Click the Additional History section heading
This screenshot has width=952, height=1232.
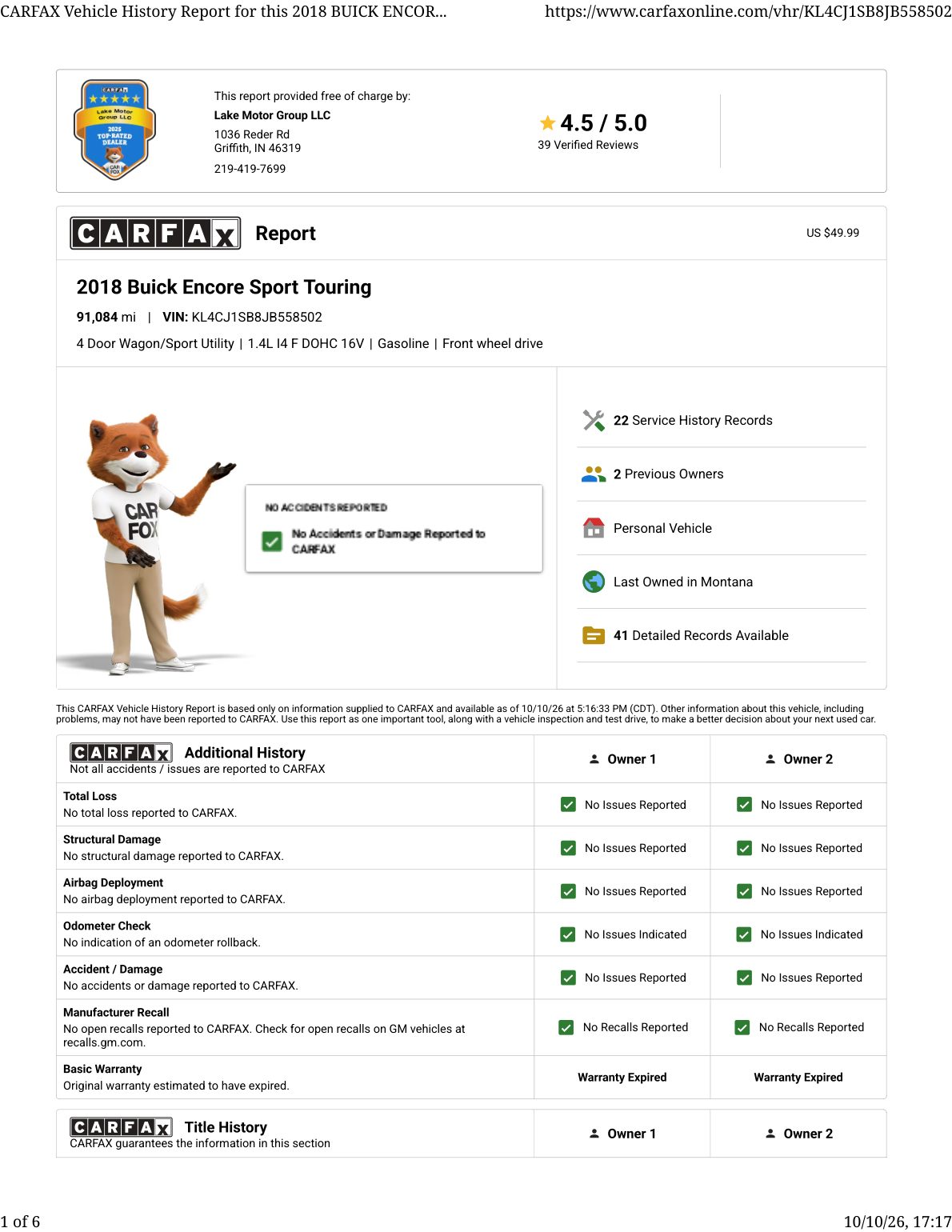[245, 753]
